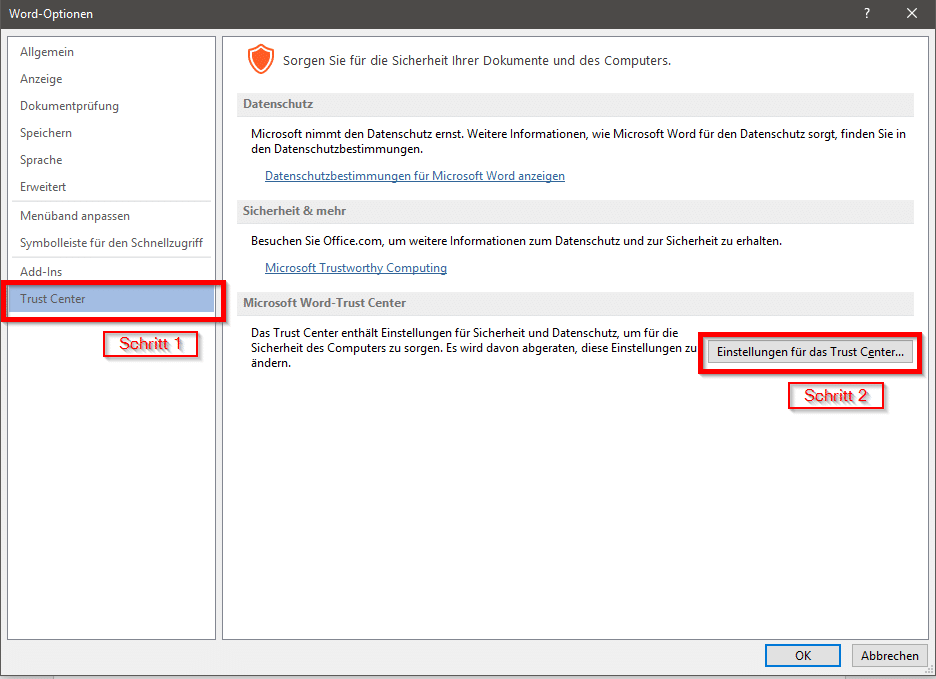936x679 pixels.
Task: Select the Allgemein category
Action: [x=47, y=52]
